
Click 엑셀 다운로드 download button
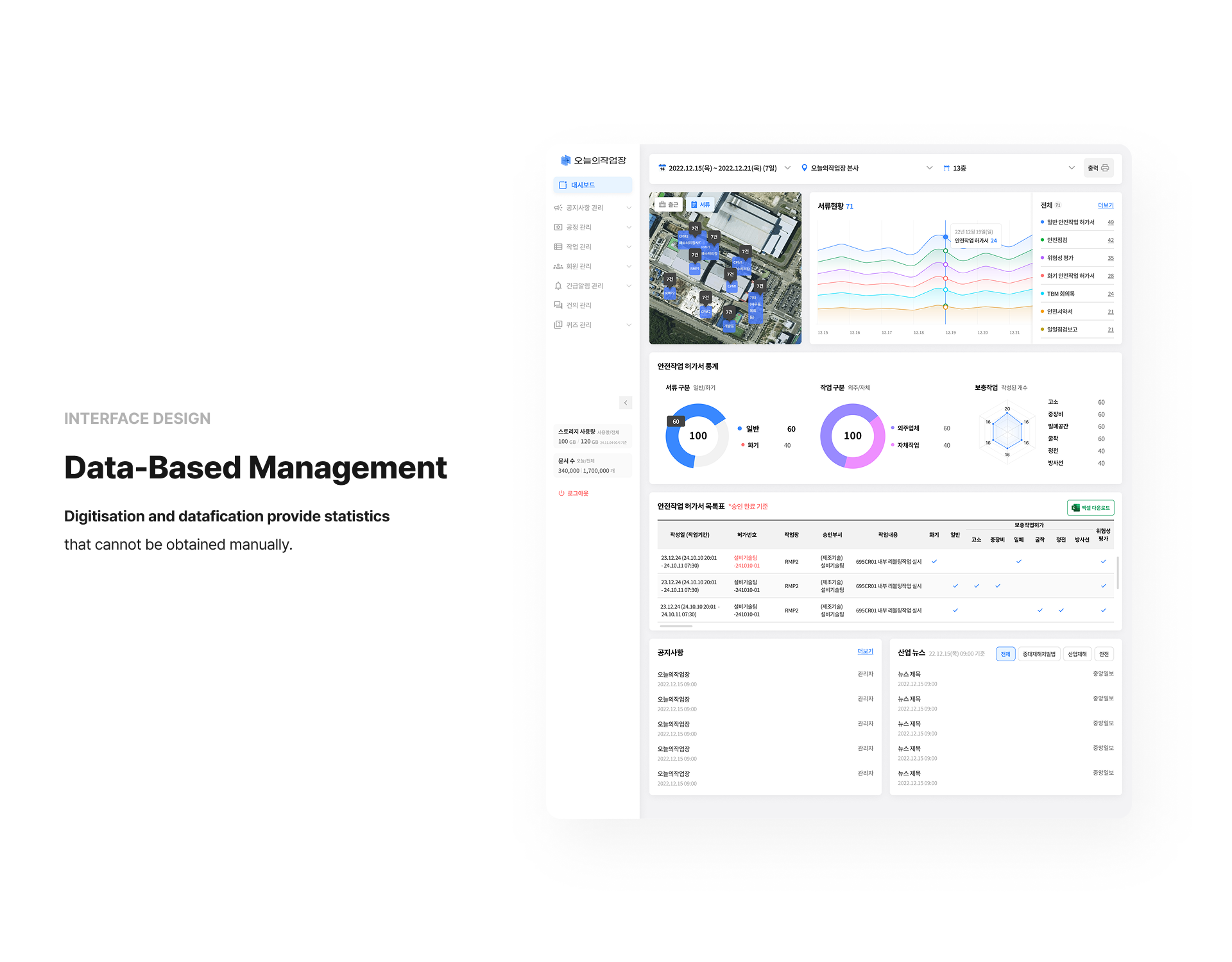[1090, 508]
